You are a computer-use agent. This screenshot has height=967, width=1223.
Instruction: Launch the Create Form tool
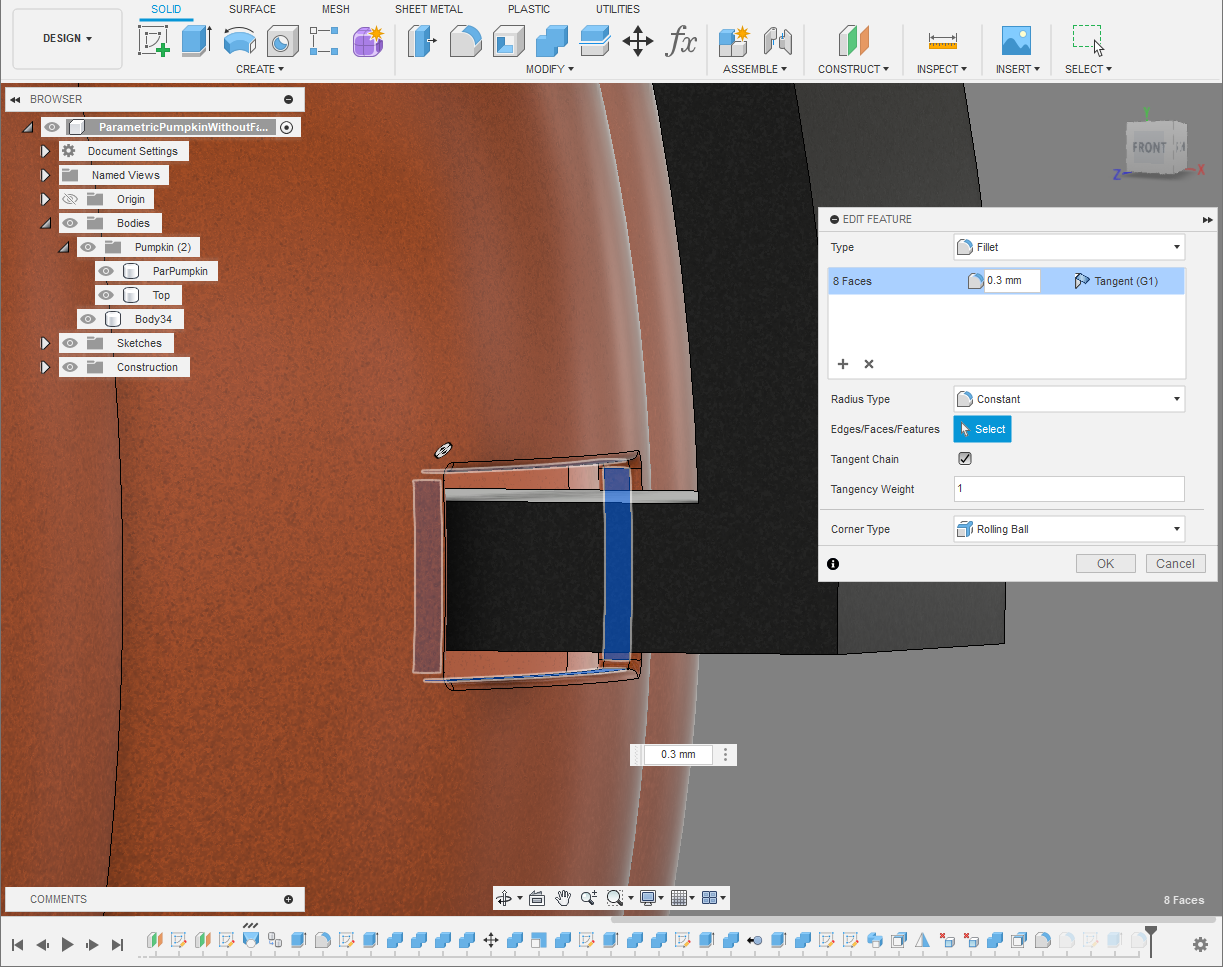pos(368,41)
